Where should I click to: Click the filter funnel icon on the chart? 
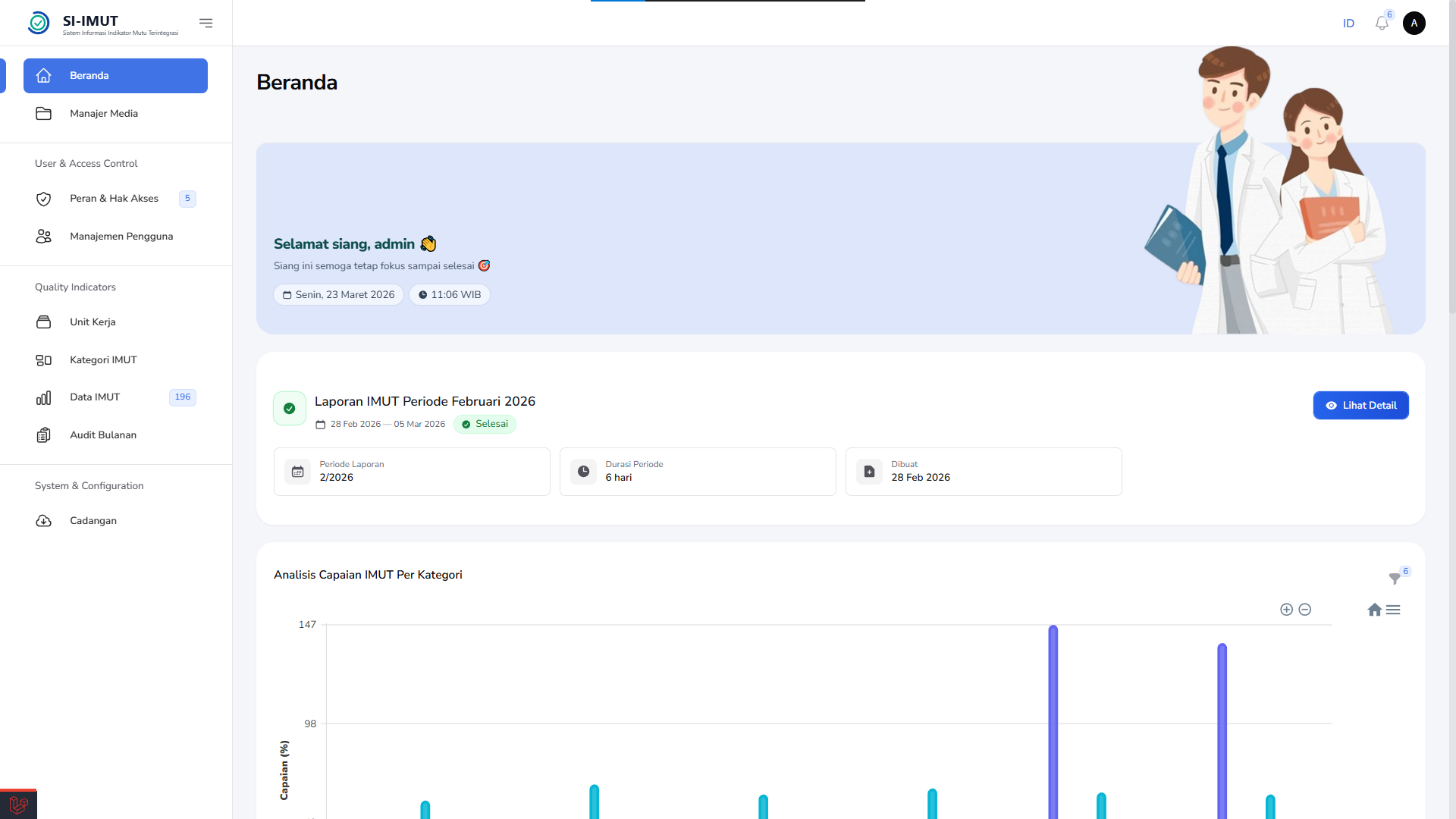[1396, 579]
